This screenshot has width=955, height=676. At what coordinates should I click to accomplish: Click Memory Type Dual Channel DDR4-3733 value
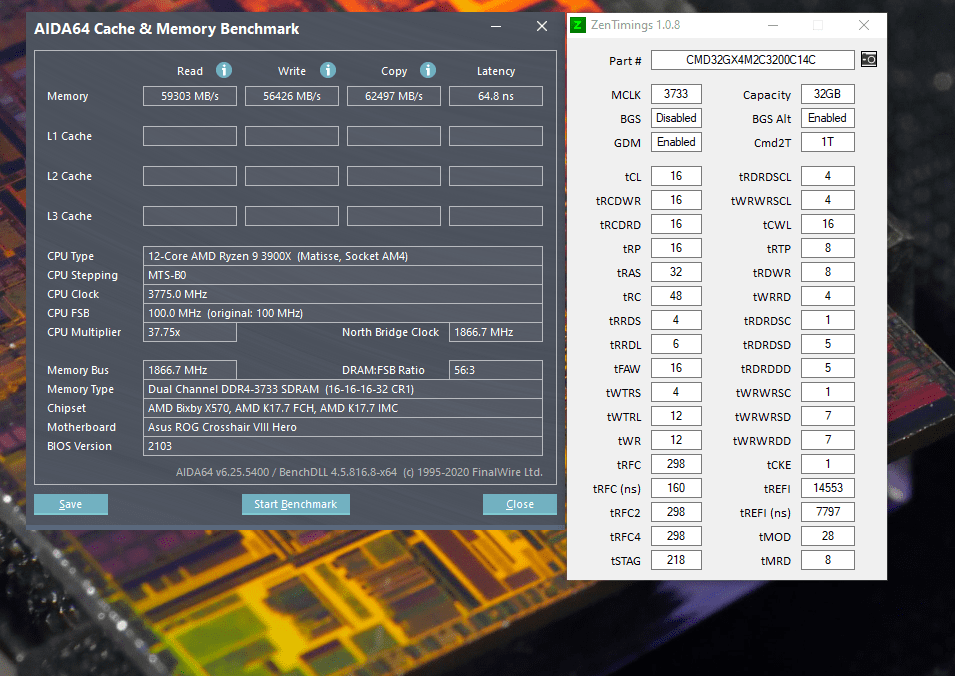[342, 389]
